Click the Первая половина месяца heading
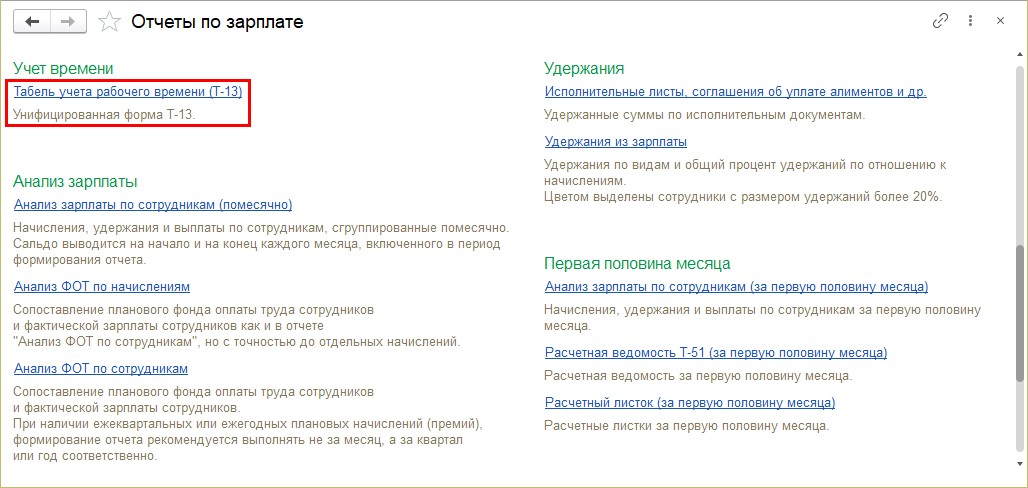The image size is (1028, 488). 637,264
